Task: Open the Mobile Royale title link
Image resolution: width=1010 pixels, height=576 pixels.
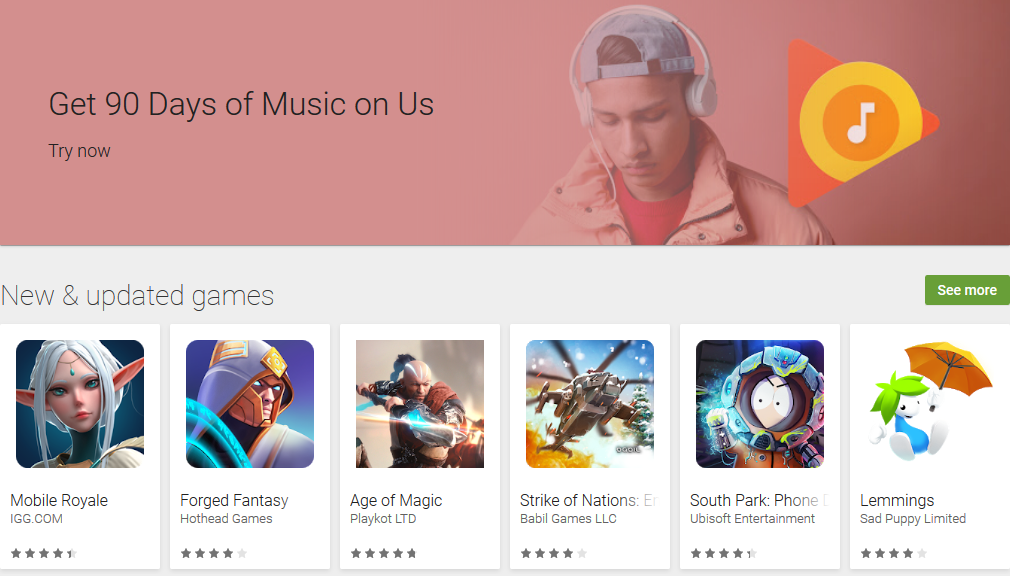Action: tap(59, 500)
